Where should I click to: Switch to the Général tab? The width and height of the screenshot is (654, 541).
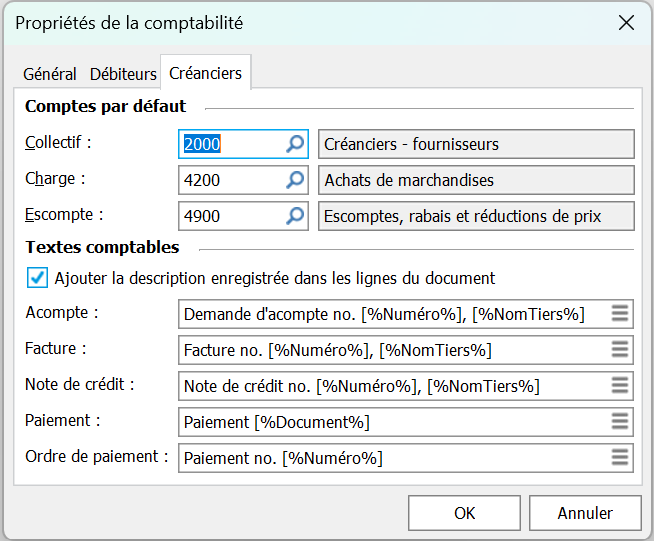[x=50, y=74]
